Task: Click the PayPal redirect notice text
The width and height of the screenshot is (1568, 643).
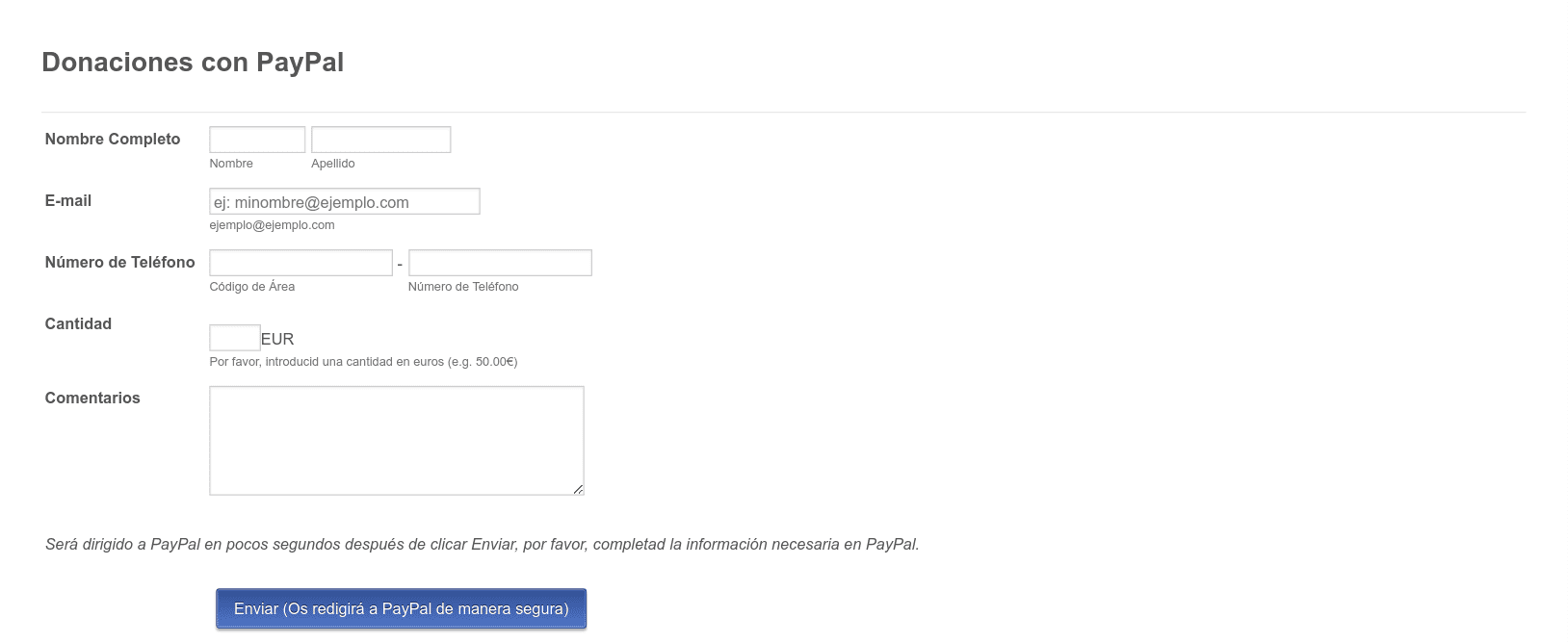Action: click(x=483, y=544)
